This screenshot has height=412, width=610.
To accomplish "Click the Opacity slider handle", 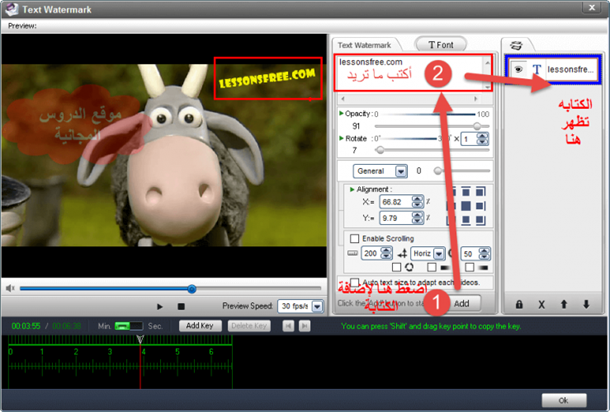I will (477, 126).
